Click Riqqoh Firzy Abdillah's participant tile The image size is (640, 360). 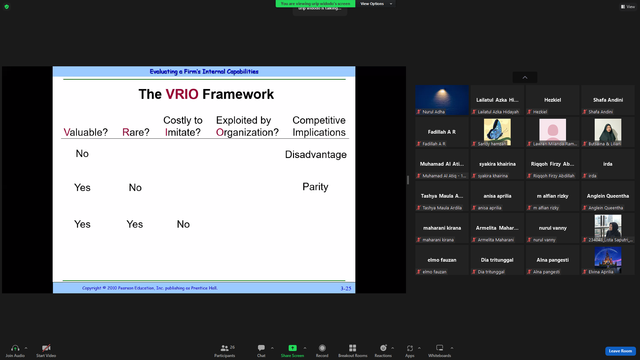552,164
